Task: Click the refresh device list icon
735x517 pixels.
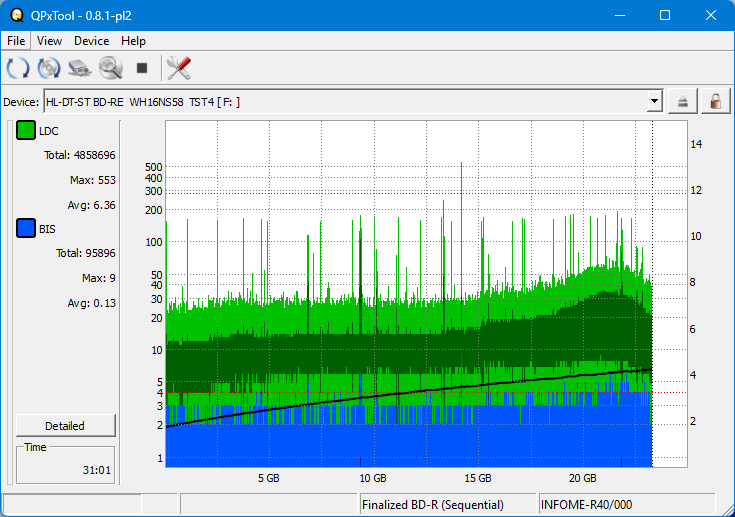Action: [18, 68]
